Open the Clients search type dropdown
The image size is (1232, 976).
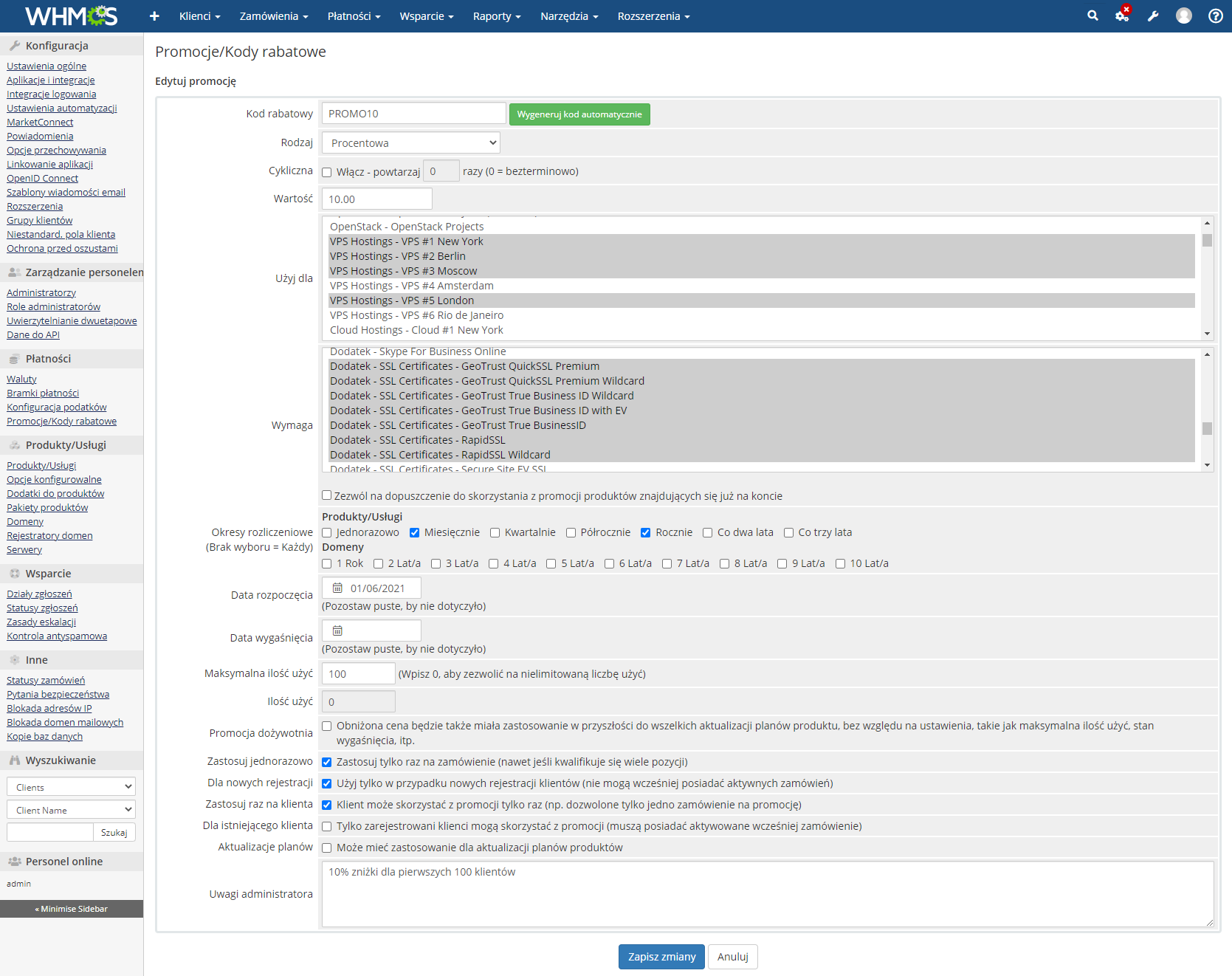(70, 786)
